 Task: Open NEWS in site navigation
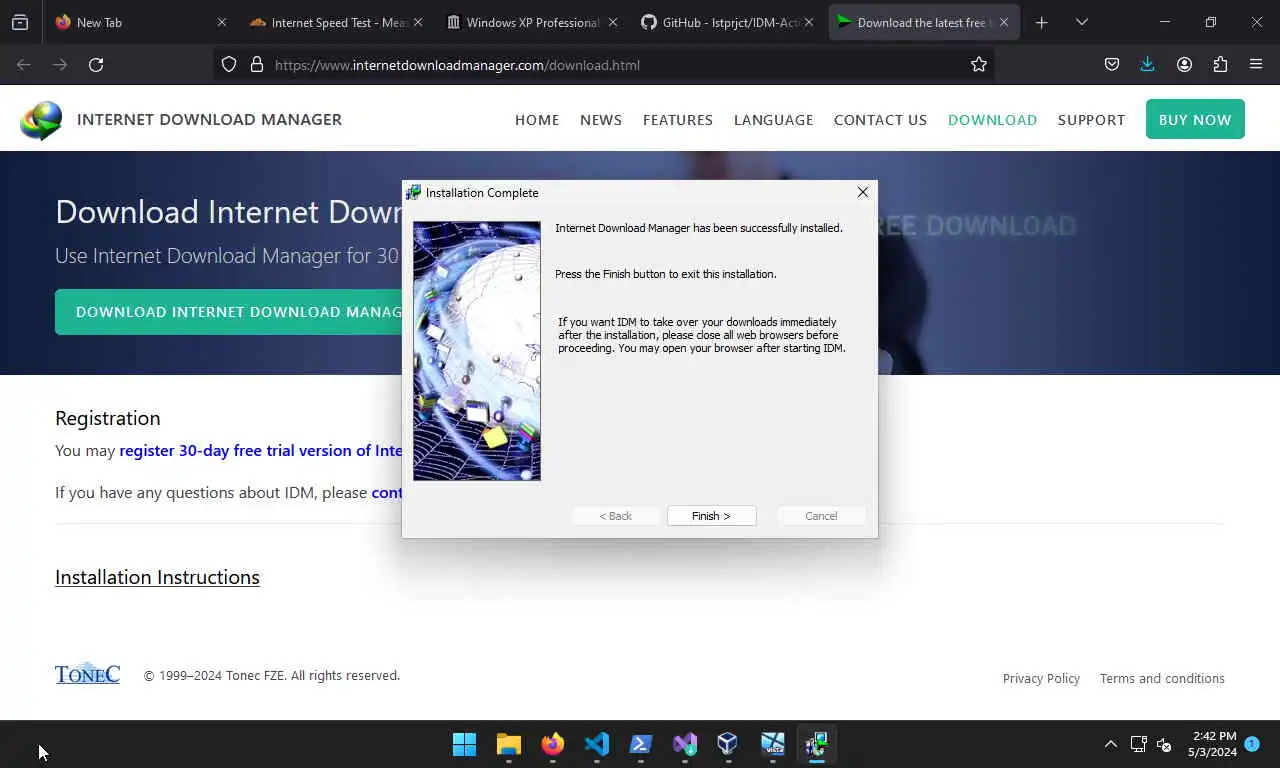[601, 120]
